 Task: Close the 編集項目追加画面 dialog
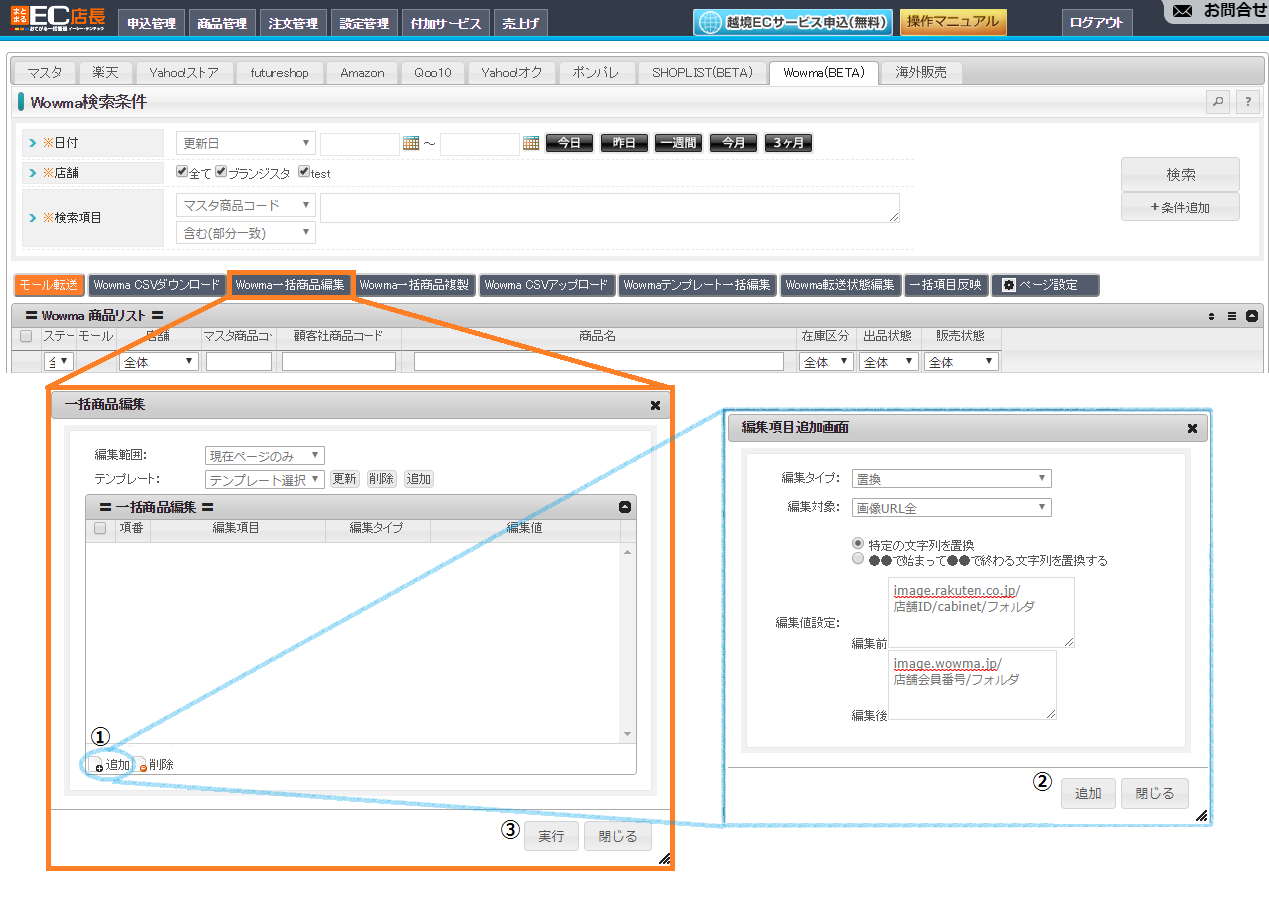click(x=1192, y=428)
